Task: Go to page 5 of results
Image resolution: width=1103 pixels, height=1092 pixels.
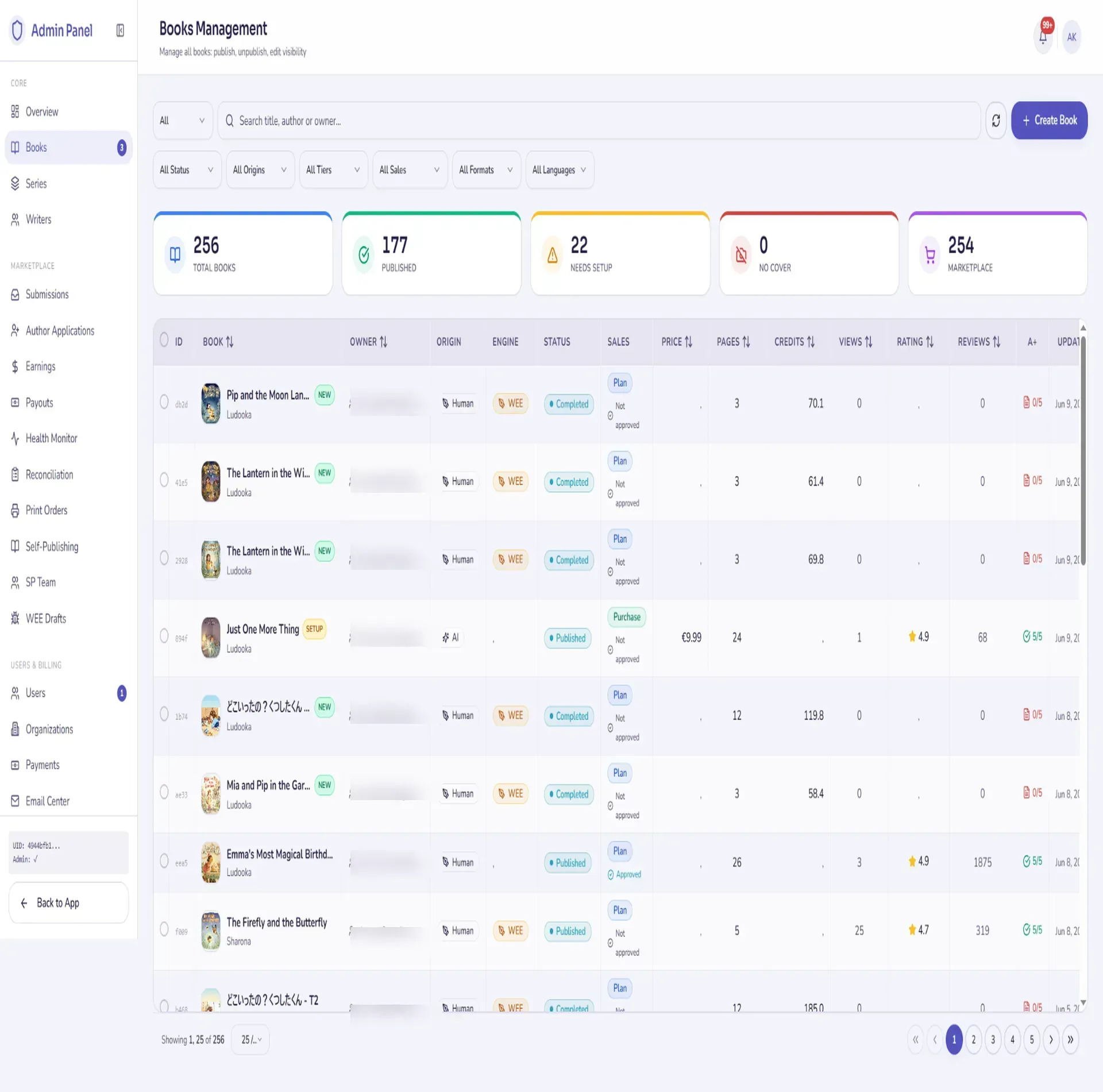Action: point(1031,1039)
